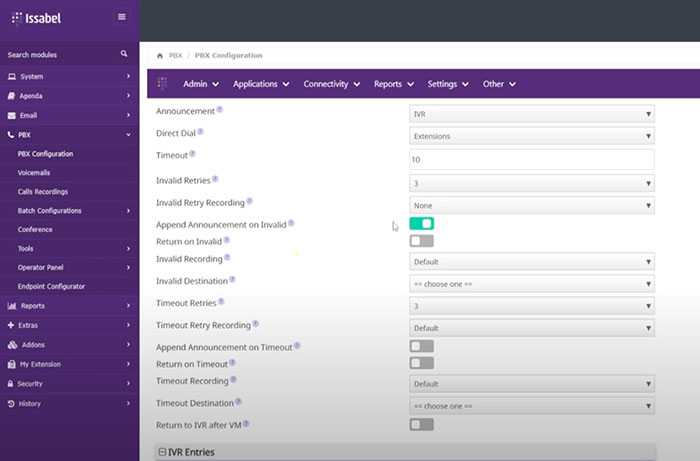
Task: Open the Connectivity menu
Action: click(x=332, y=84)
